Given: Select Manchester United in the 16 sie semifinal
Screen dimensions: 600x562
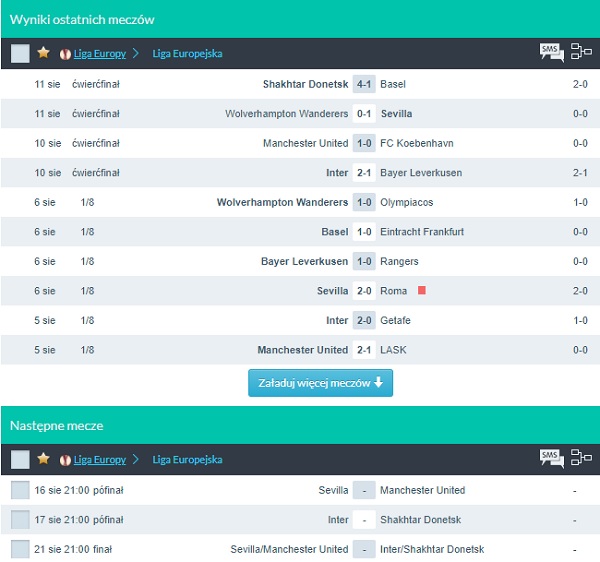Looking at the screenshot, I should click(x=422, y=490).
